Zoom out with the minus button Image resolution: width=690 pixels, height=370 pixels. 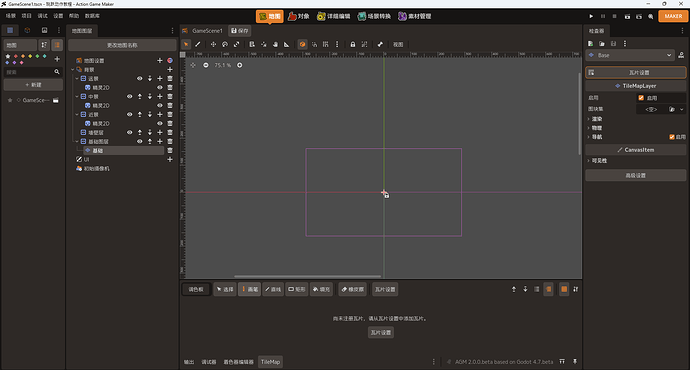(x=206, y=65)
